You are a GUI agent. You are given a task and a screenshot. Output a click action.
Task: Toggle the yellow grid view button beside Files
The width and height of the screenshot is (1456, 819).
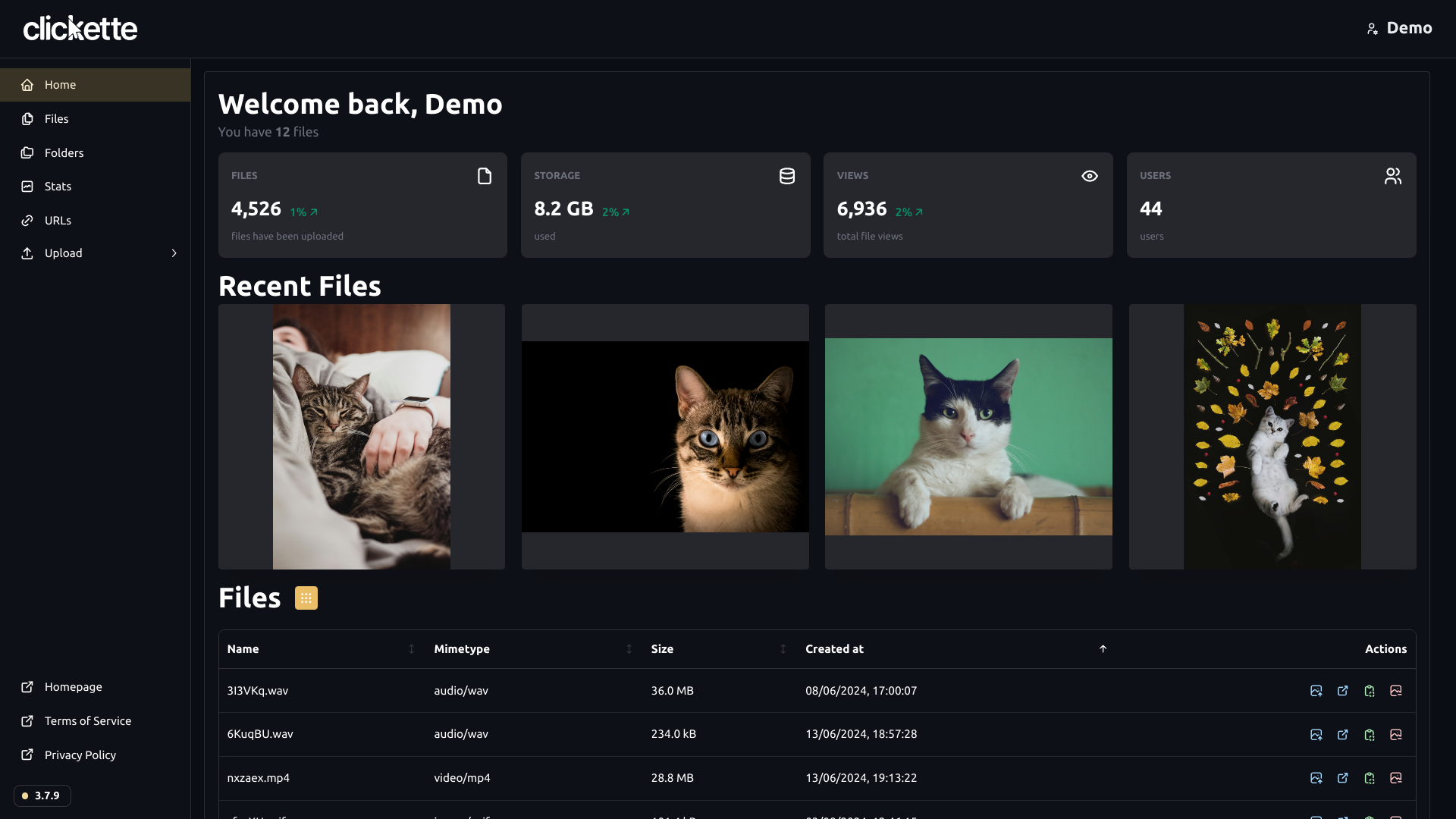tap(306, 598)
